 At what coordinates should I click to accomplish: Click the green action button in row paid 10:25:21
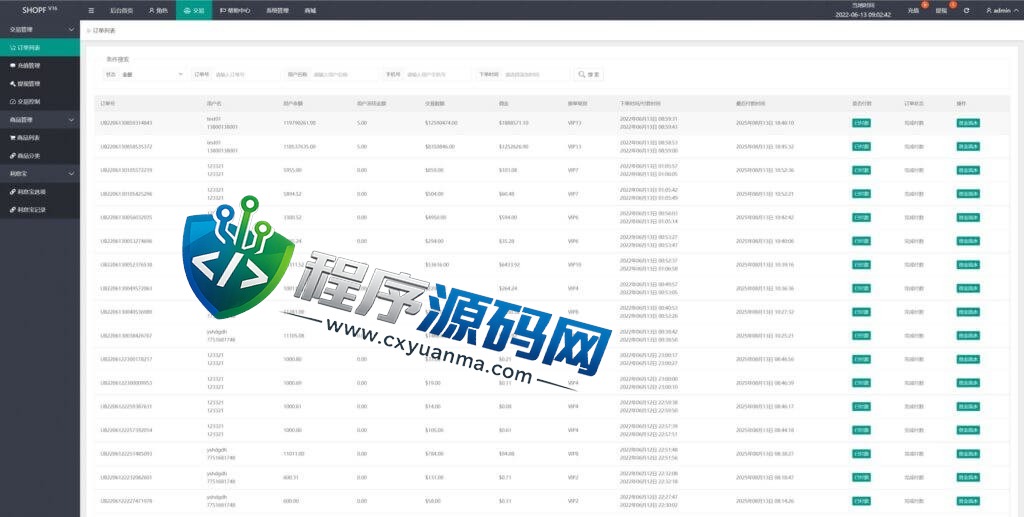968,336
